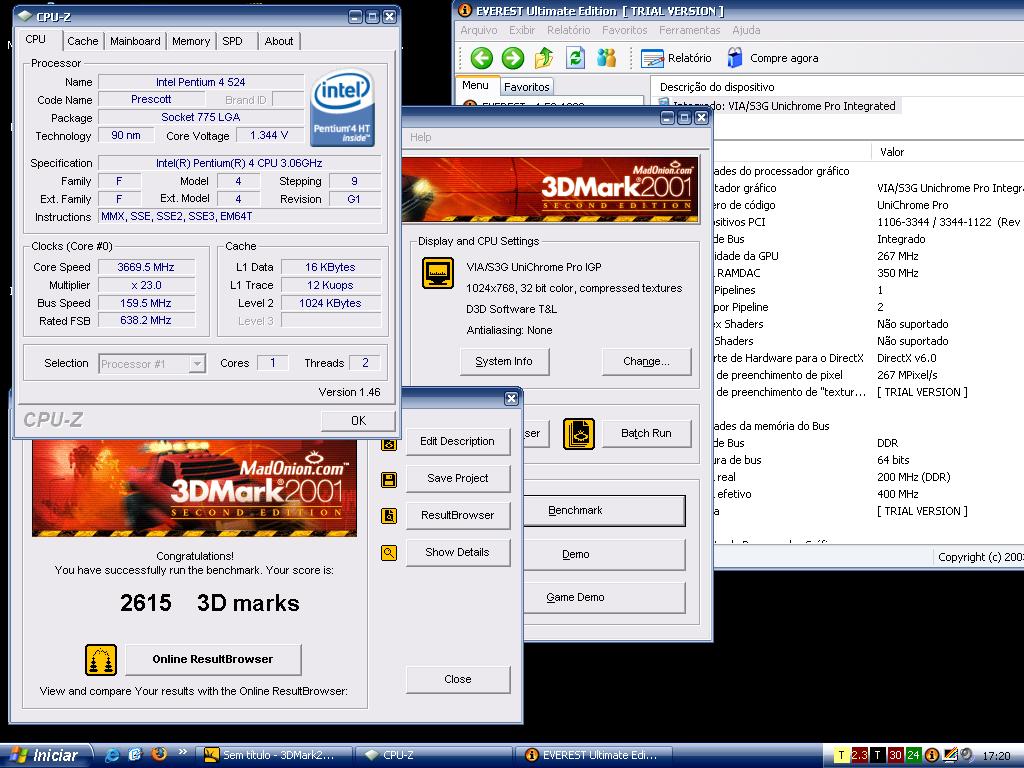Click EVEREST forward arrow icon
This screenshot has width=1024, height=768.
(513, 58)
